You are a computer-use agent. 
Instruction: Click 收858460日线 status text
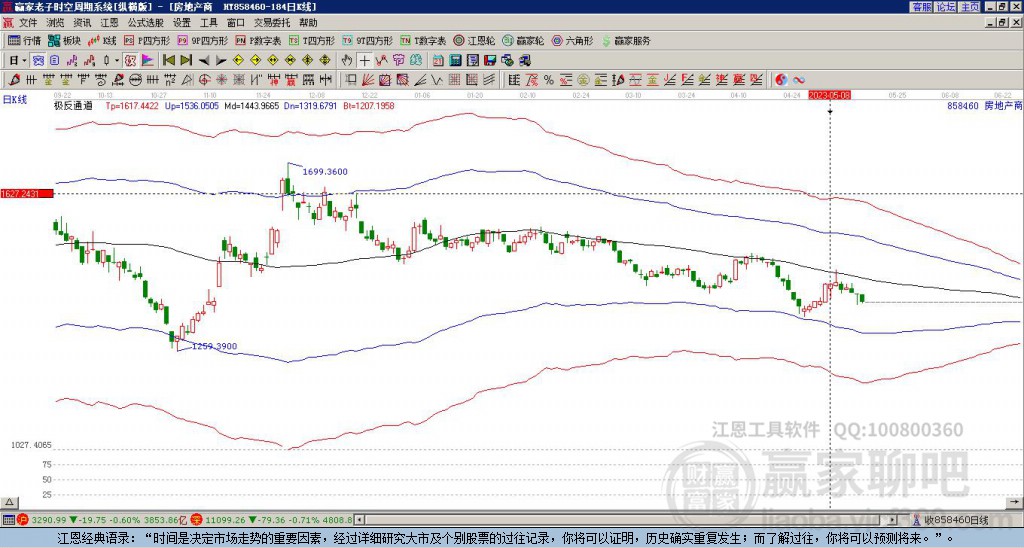(956, 520)
